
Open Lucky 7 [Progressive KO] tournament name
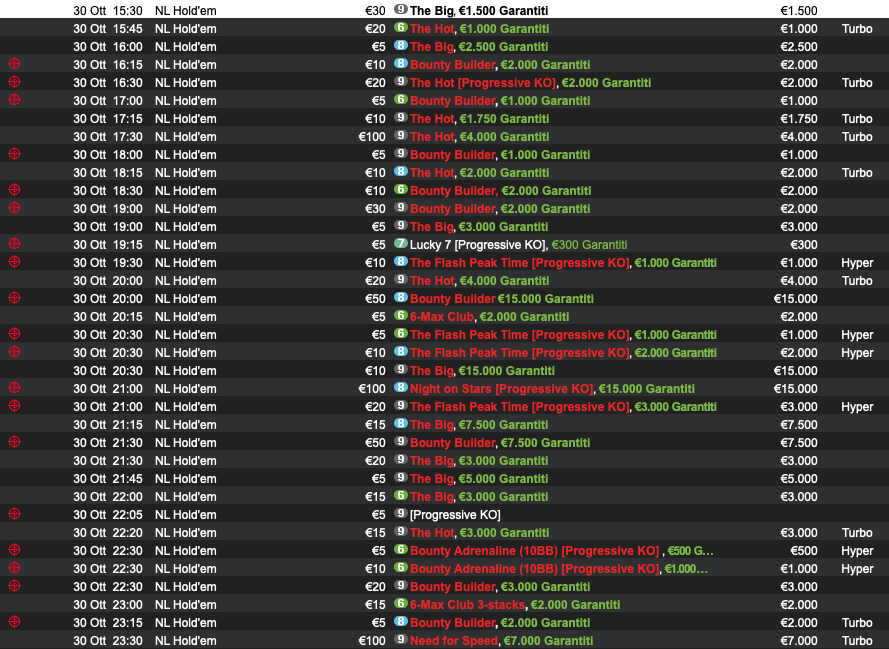(479, 245)
